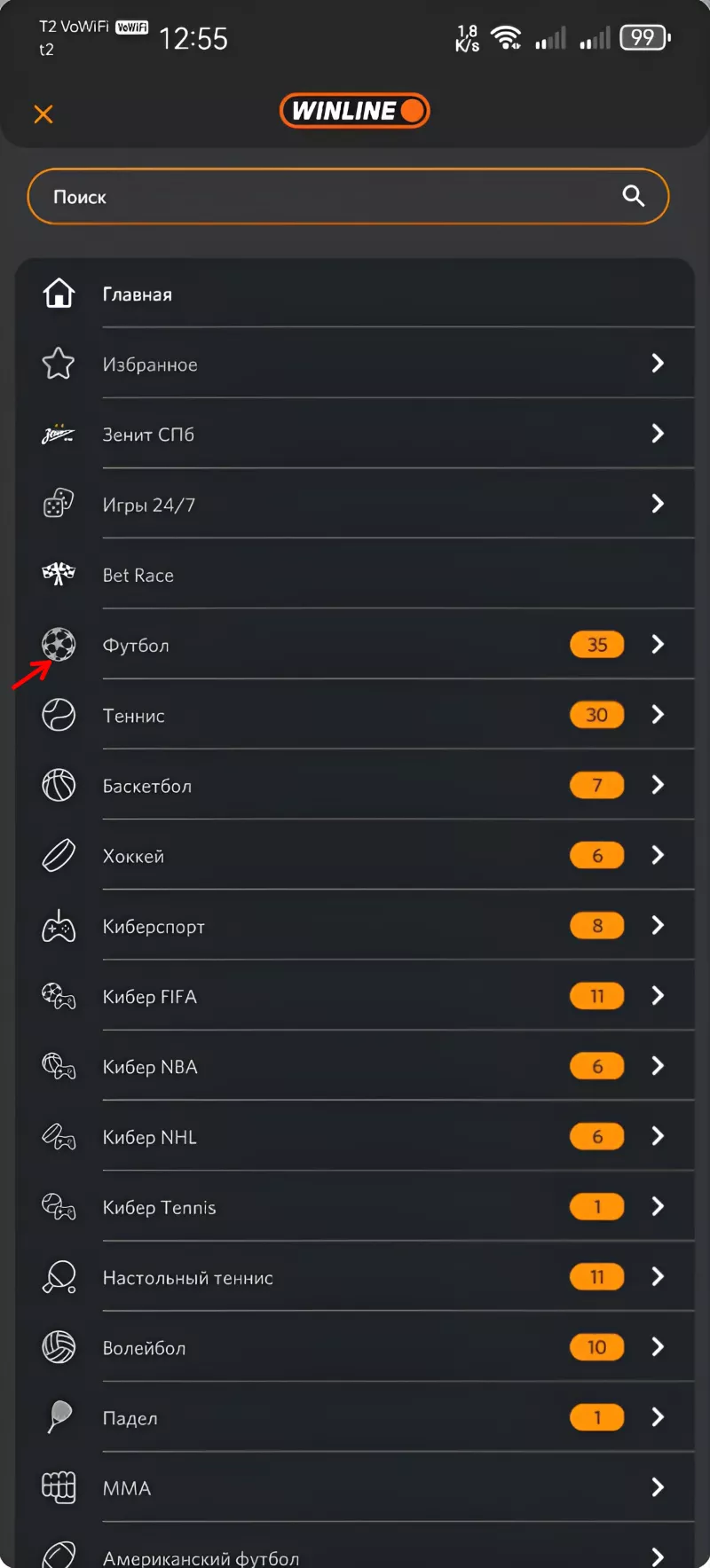Select the Падел menu entry
The width and height of the screenshot is (710, 1568).
[x=130, y=1418]
